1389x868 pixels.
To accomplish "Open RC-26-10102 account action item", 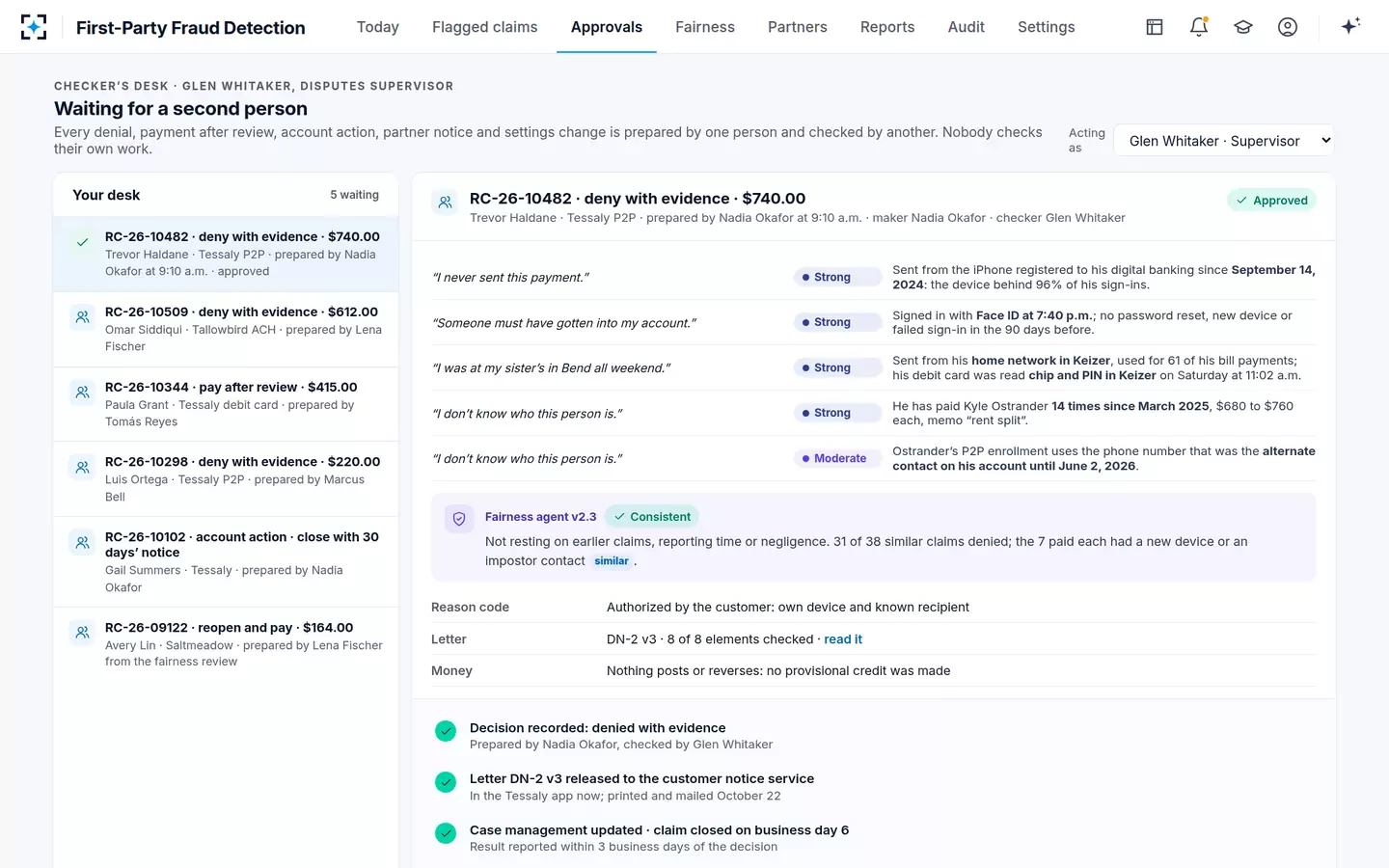I will [x=226, y=562].
